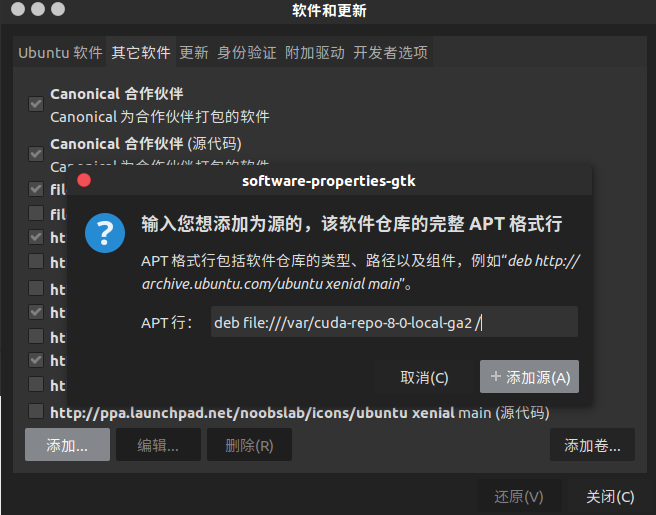656x515 pixels.
Task: Switch to the Ubuntu 软件 tab
Action: [x=60, y=53]
